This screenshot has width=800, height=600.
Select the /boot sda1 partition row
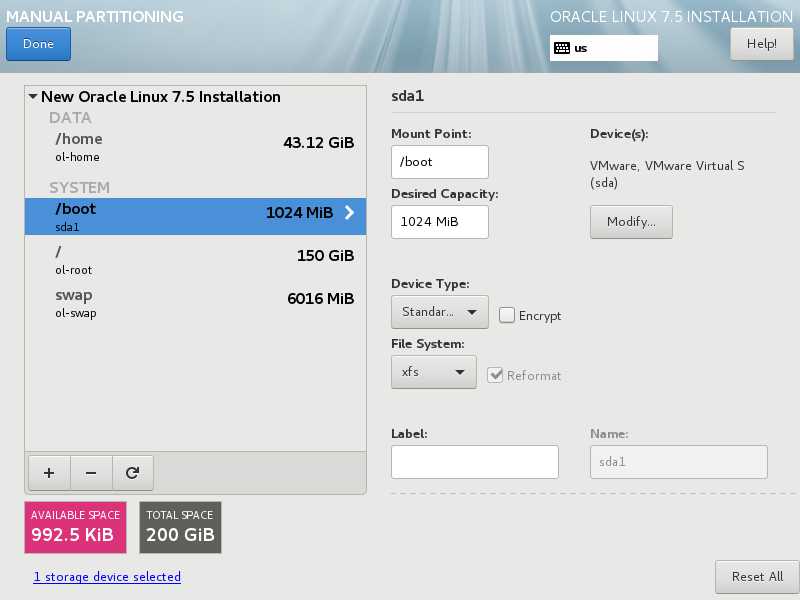point(195,216)
